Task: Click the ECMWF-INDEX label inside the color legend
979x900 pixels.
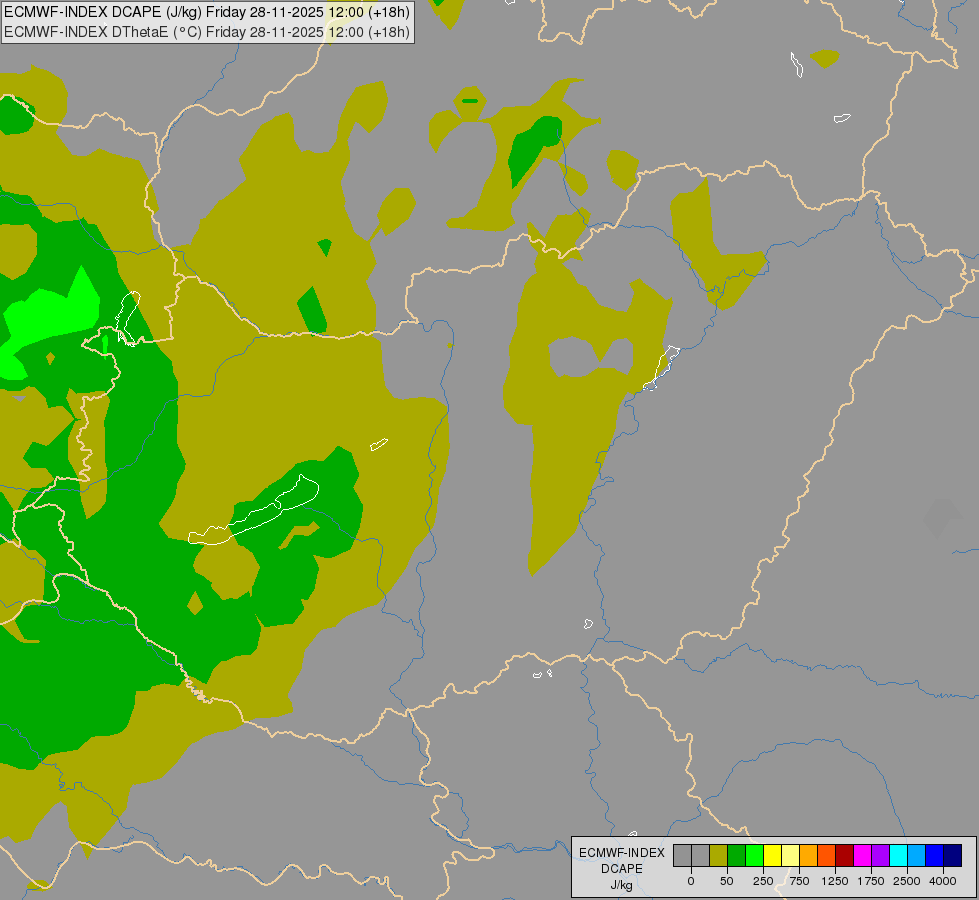Action: click(x=622, y=853)
